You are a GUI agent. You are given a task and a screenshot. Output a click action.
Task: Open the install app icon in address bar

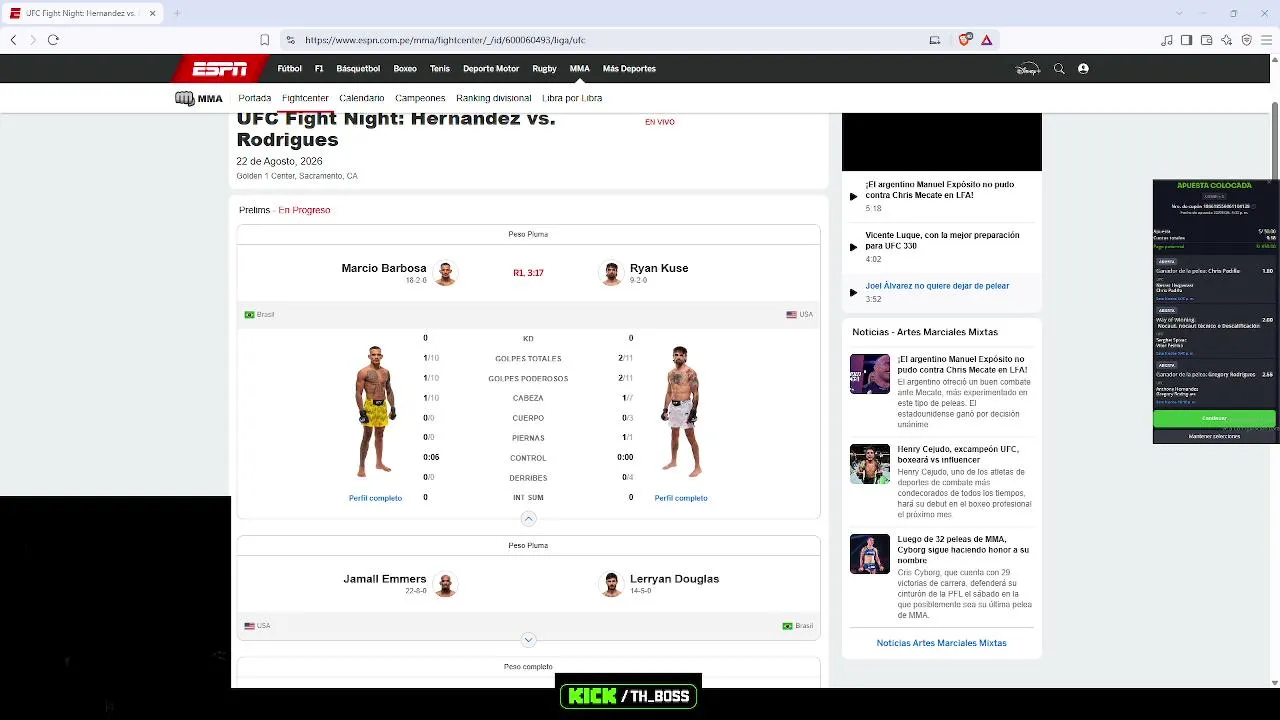pos(935,40)
